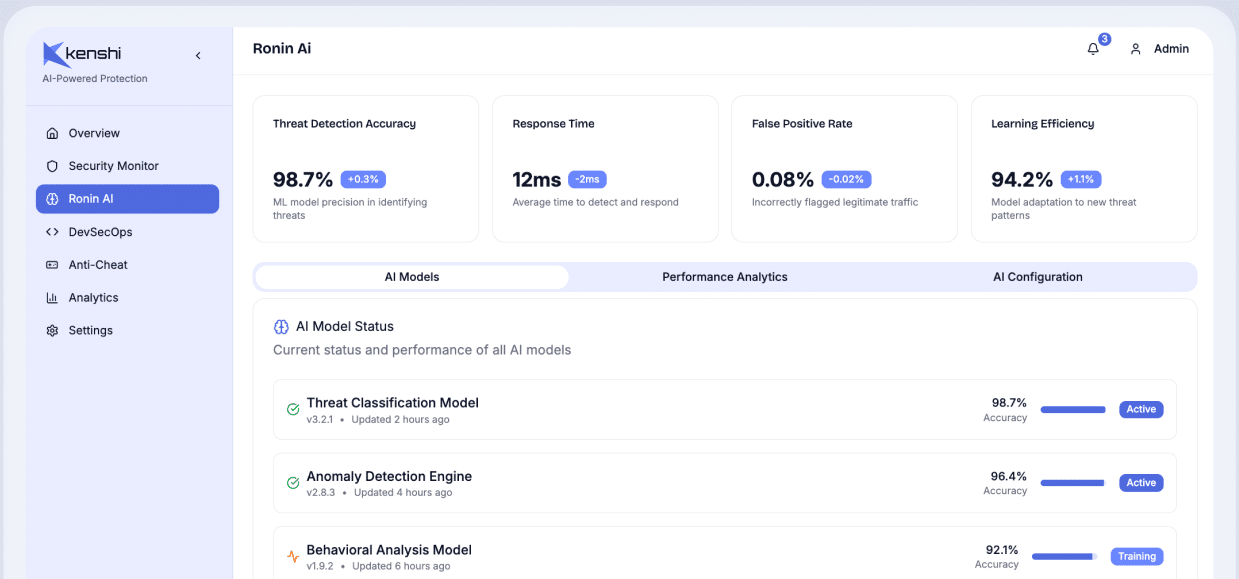Switch to the AI Configuration tab

click(1037, 277)
